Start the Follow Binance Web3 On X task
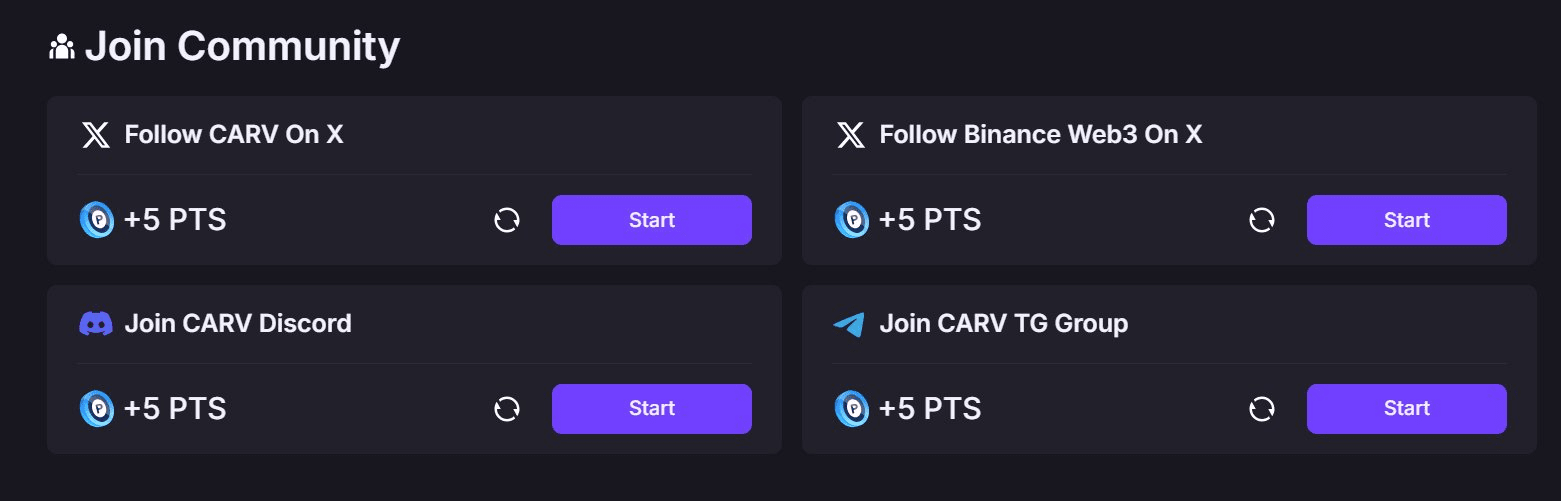The width and height of the screenshot is (1561, 501). (1407, 220)
